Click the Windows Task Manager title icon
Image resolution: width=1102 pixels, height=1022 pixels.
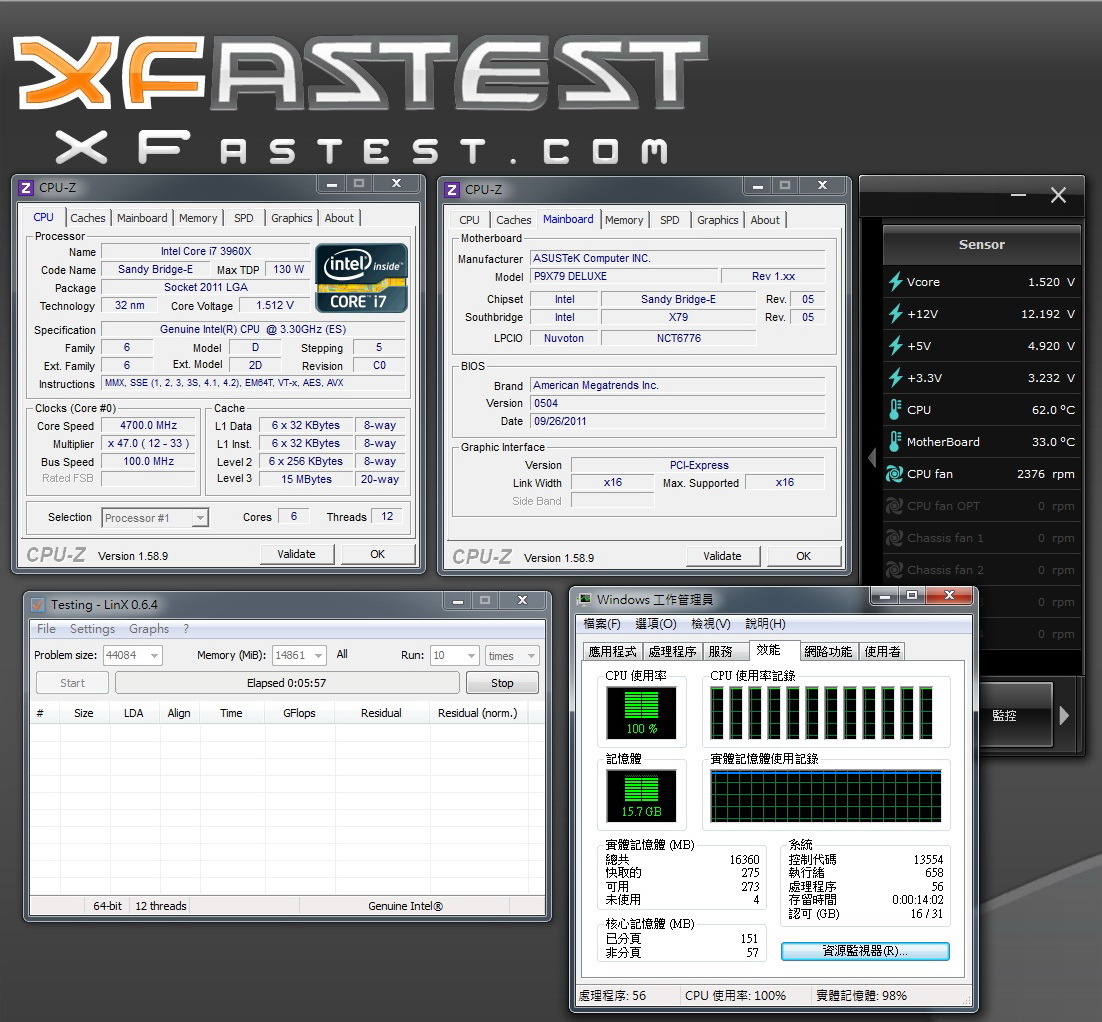pyautogui.click(x=584, y=600)
